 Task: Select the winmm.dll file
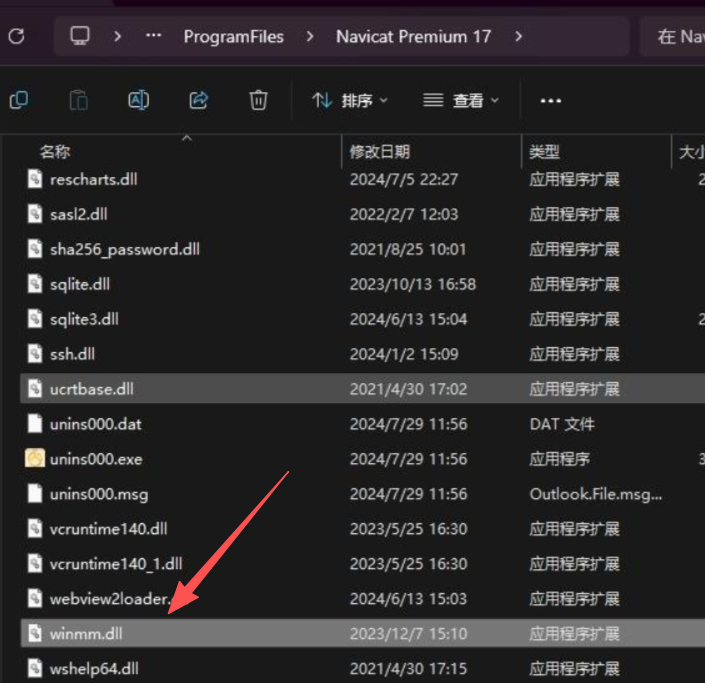coord(86,633)
